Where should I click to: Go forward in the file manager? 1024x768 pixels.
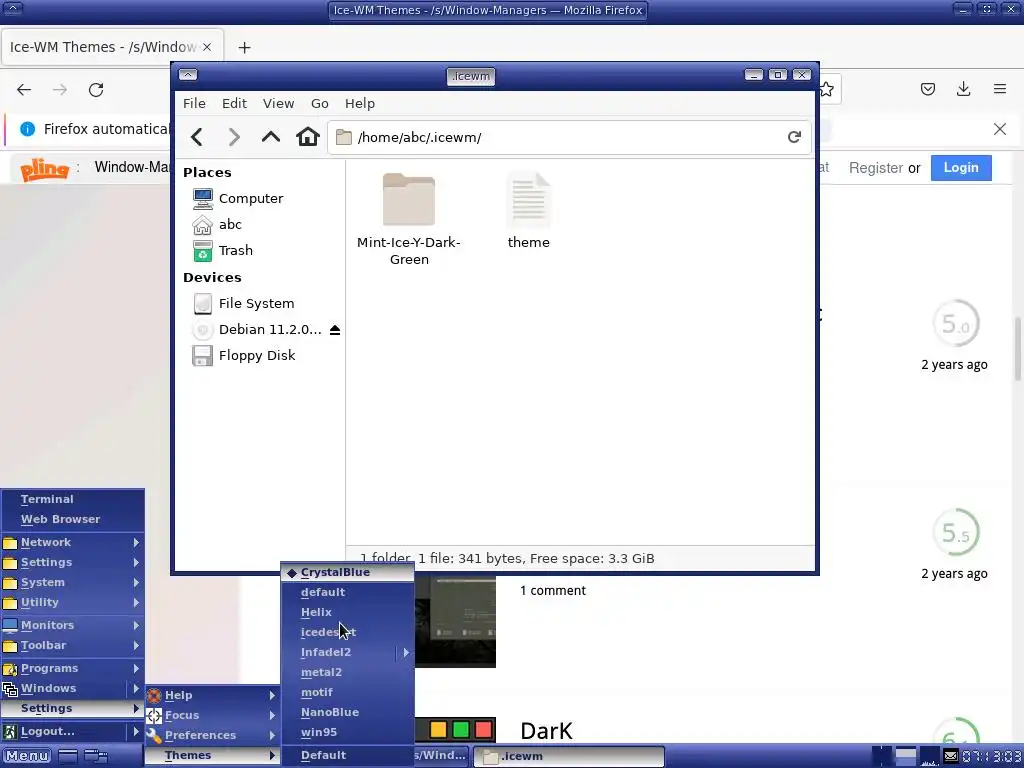[x=234, y=137]
